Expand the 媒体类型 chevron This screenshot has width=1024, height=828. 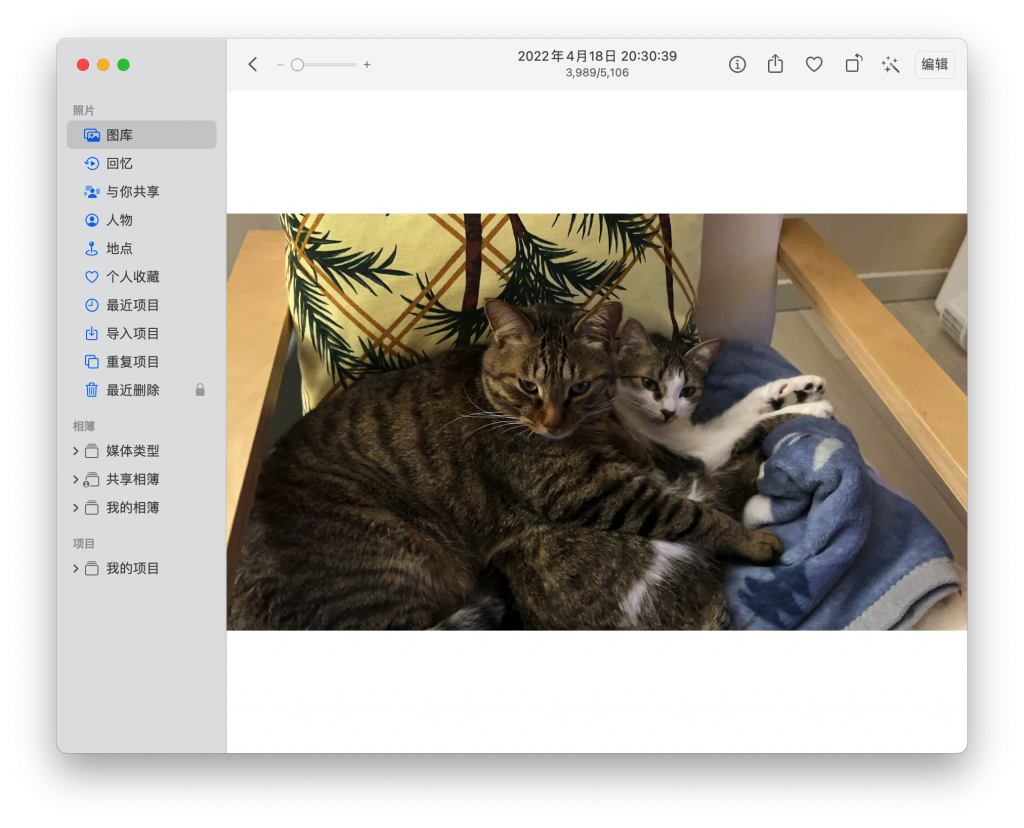(76, 451)
